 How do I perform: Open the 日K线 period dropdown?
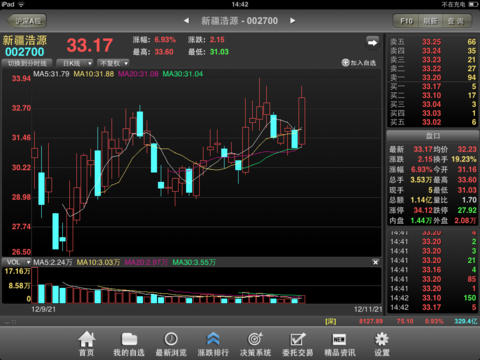click(x=74, y=63)
